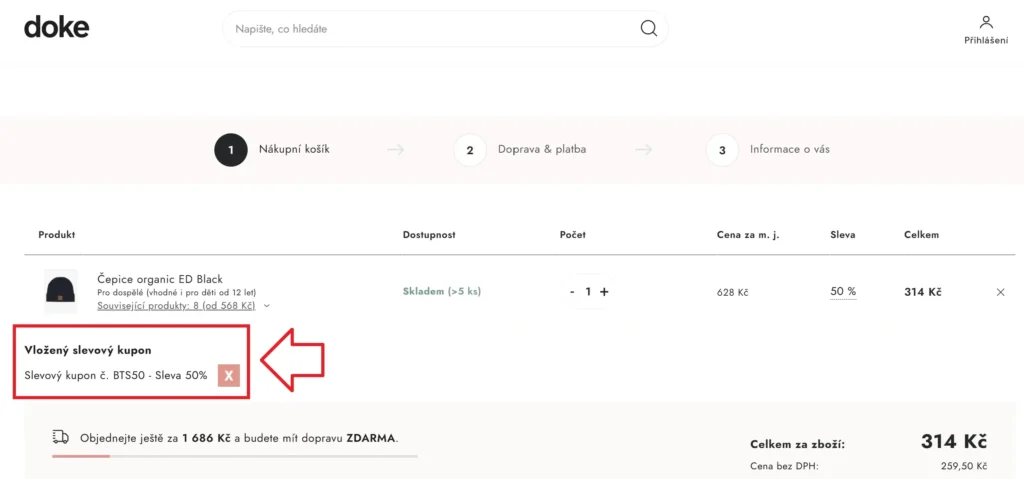Viewport: 1024px width, 479px height.
Task: Click the delivery truck icon
Action: pos(60,437)
